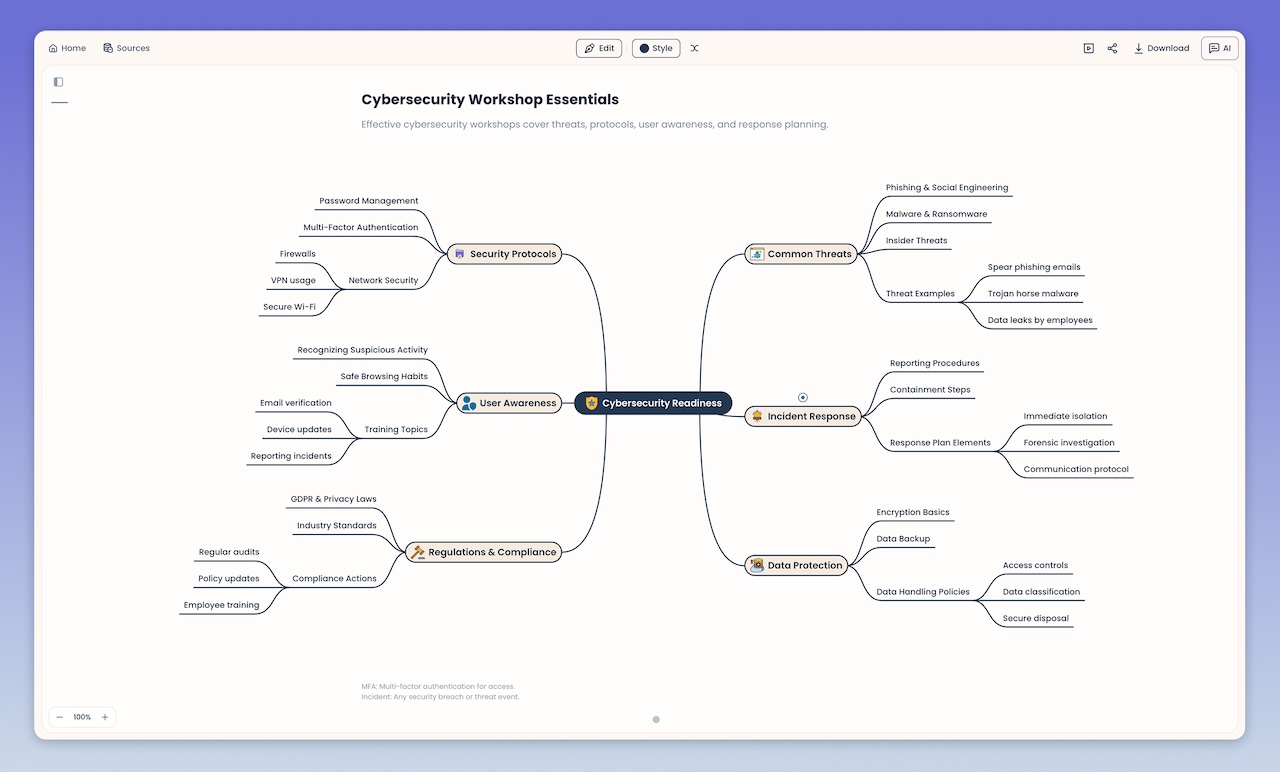Click the collapse dot above Incident Response
This screenshot has height=772, width=1280.
tap(803, 397)
